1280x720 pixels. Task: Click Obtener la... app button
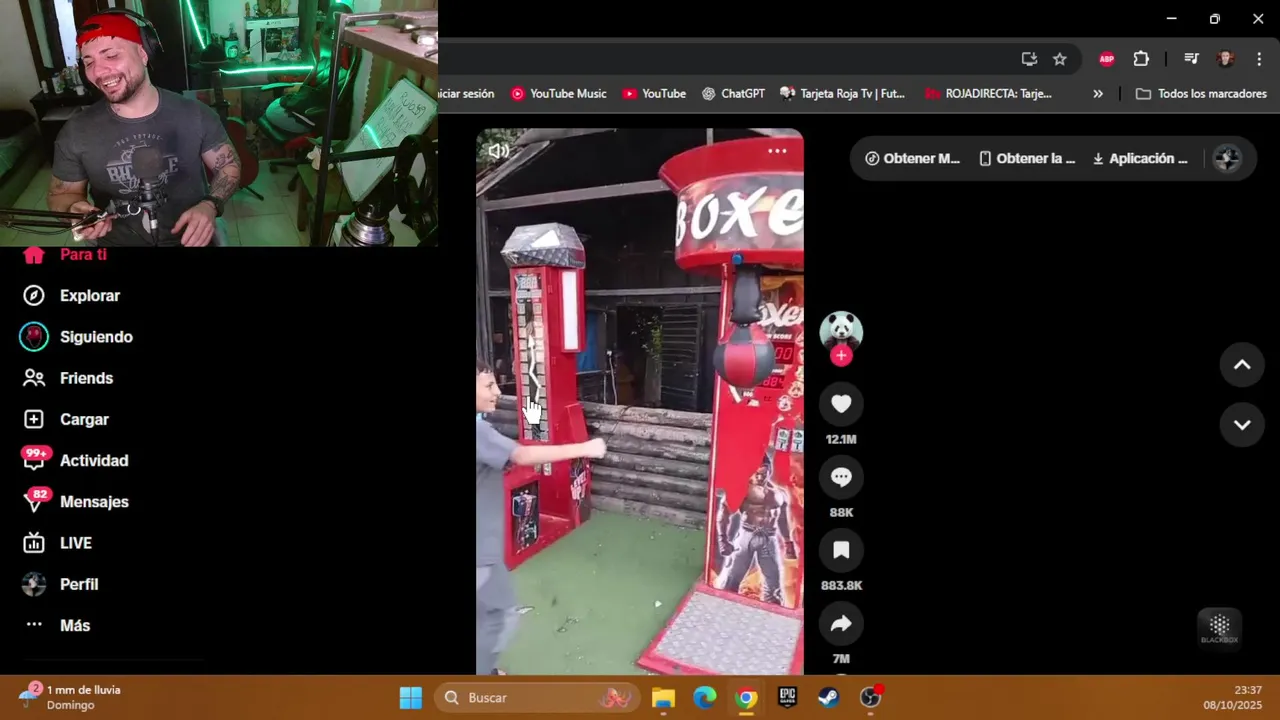(x=1027, y=158)
